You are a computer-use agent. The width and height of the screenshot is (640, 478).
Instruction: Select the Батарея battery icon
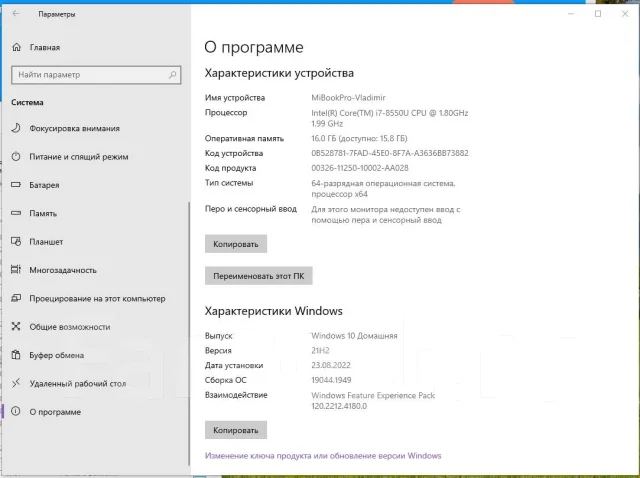click(x=16, y=185)
